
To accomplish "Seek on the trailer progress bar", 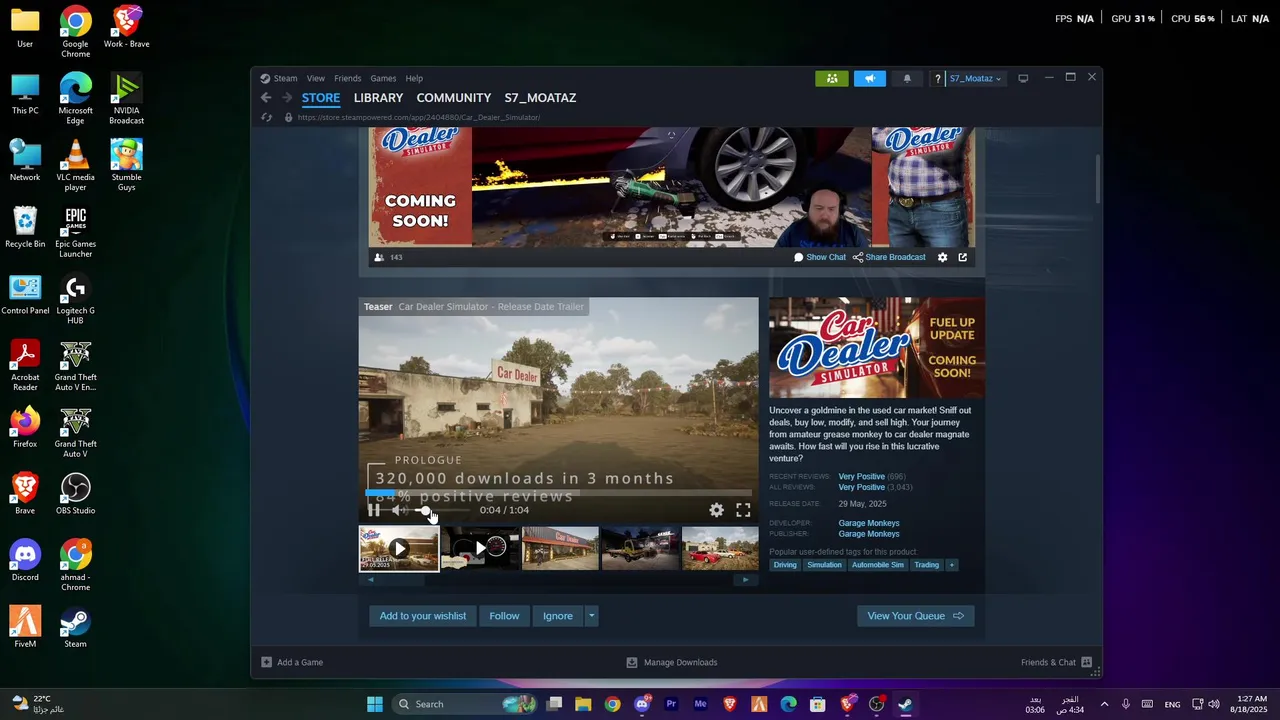I will 558,493.
